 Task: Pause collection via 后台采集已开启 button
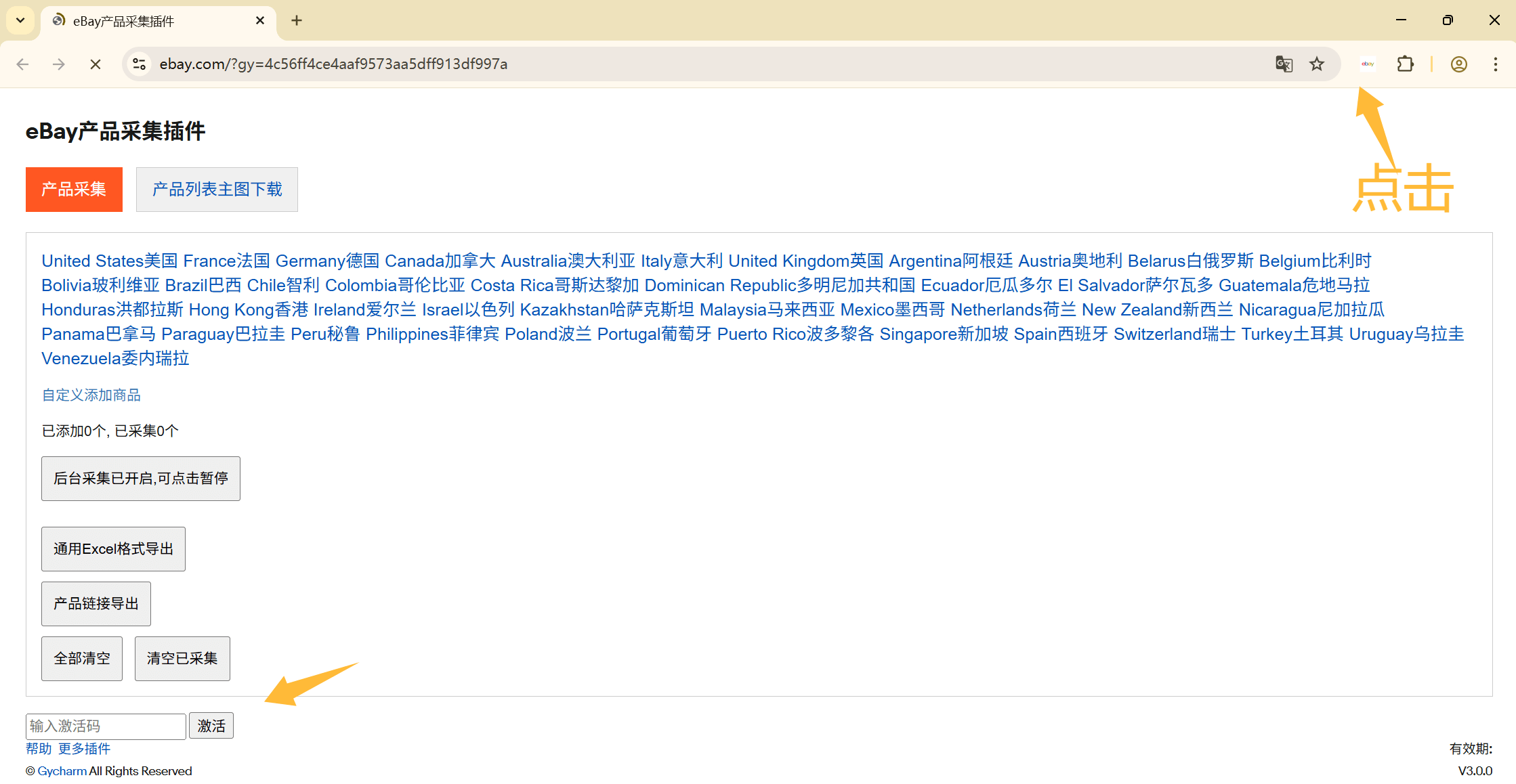[141, 479]
